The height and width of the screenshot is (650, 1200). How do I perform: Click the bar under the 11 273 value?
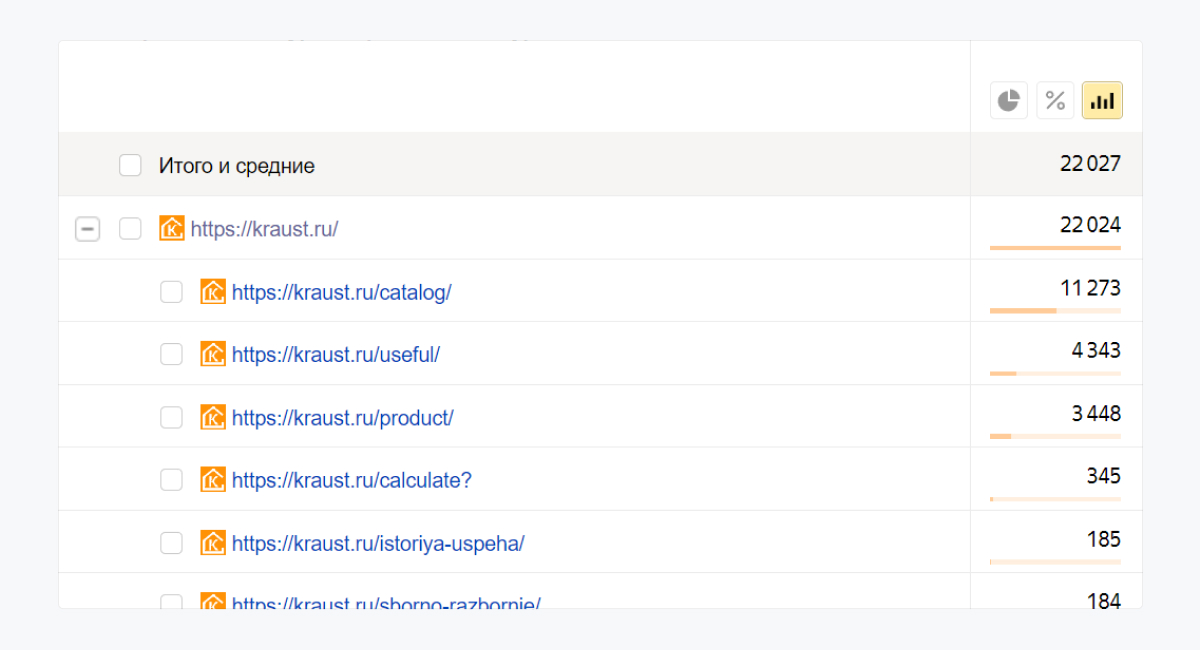click(x=1055, y=310)
